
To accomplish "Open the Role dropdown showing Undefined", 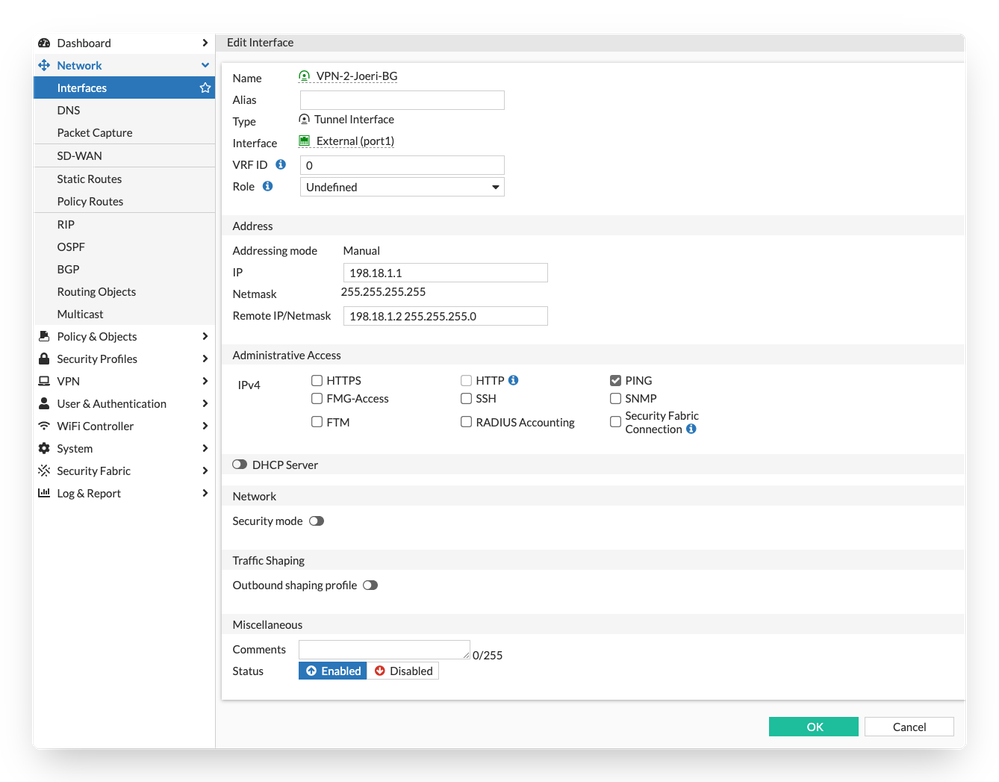I will tap(402, 187).
